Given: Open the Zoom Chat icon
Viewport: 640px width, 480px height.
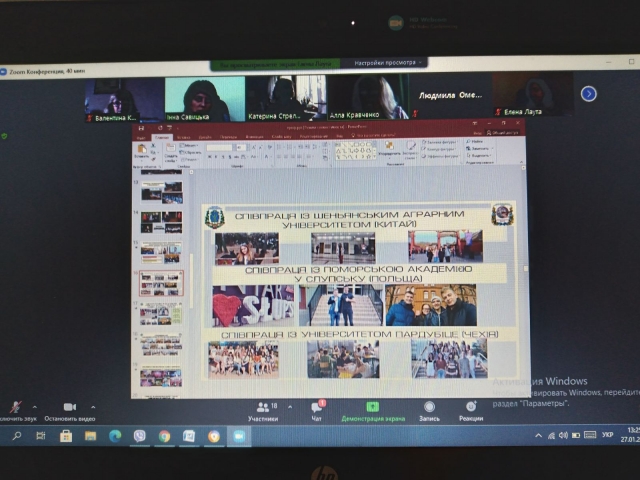Looking at the screenshot, I should click(317, 407).
